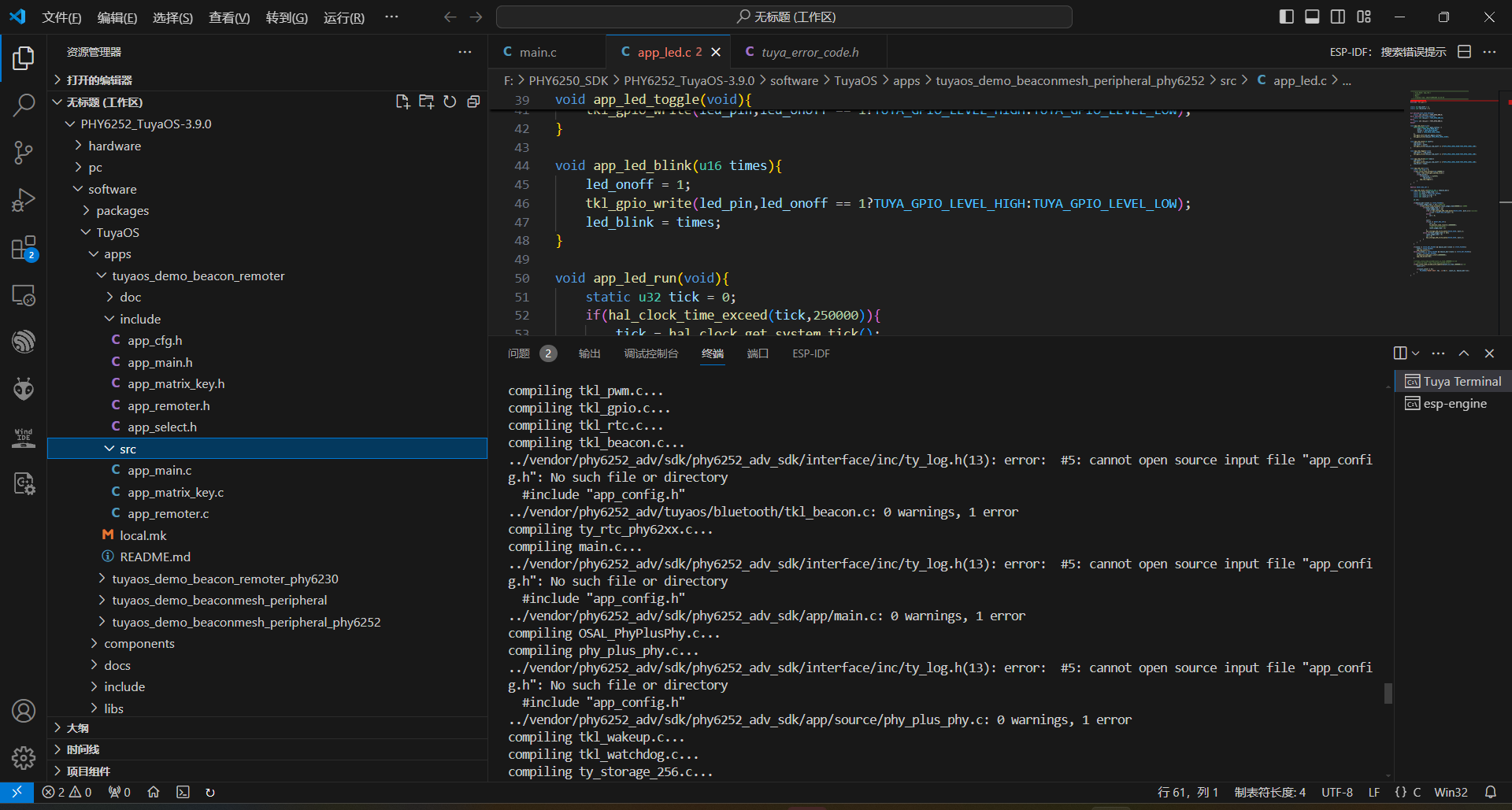
Task: Change UTF-8 encoding in status bar
Action: coord(1336,792)
